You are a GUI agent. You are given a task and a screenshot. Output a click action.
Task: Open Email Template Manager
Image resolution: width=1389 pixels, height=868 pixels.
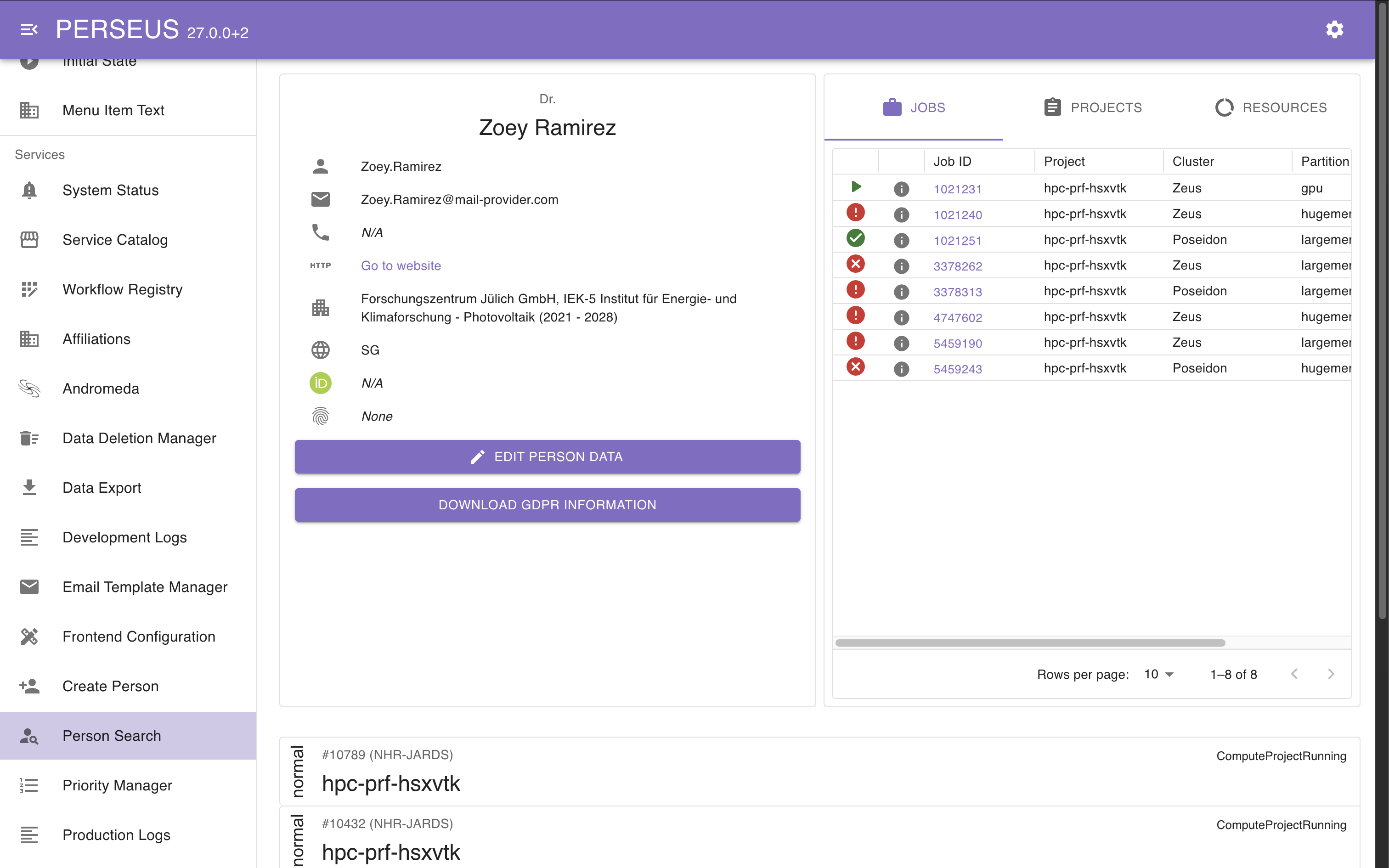coord(128,587)
